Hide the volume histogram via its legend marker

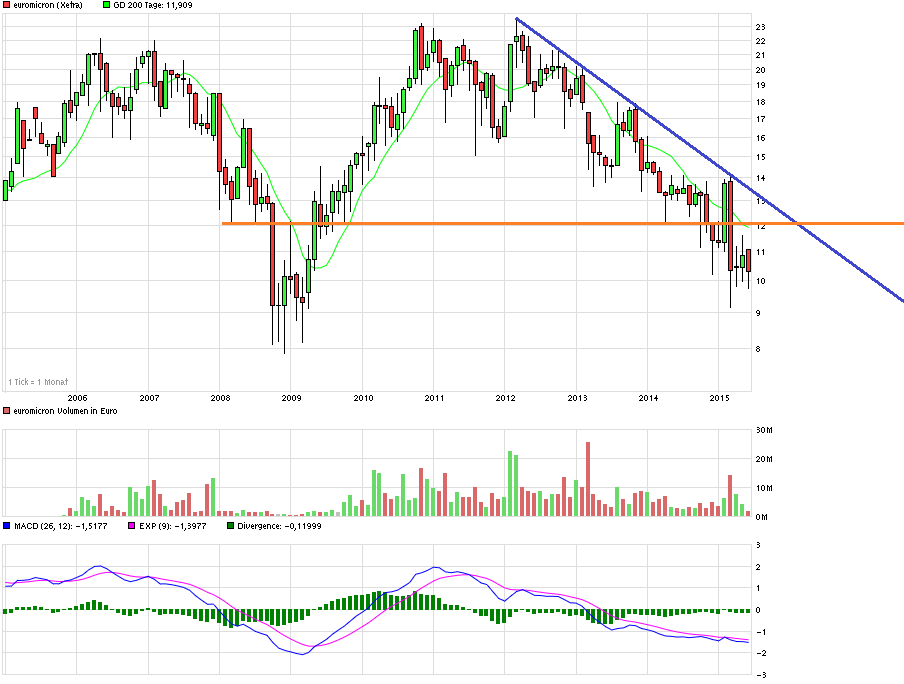8,410
